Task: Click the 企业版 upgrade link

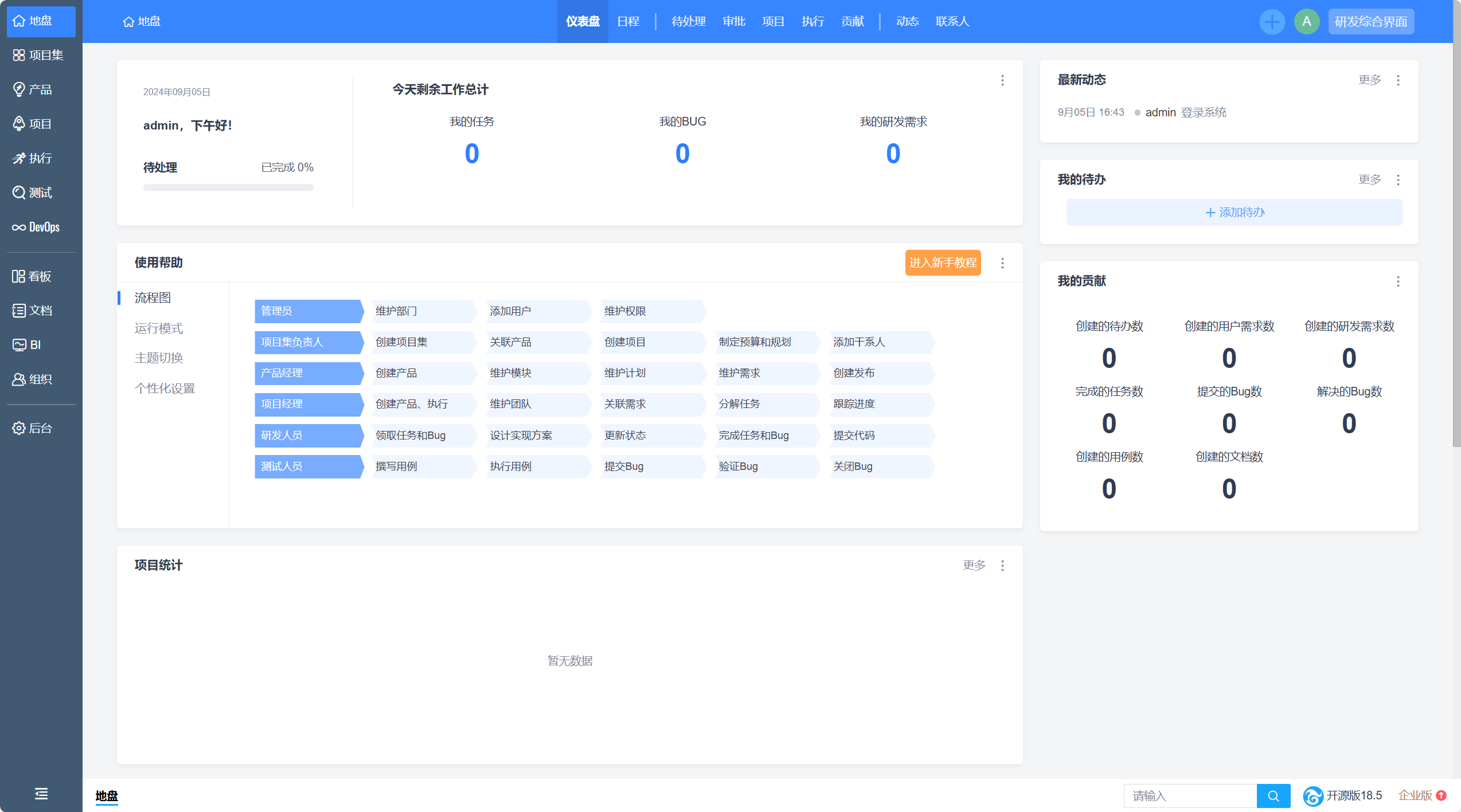Action: point(1422,796)
